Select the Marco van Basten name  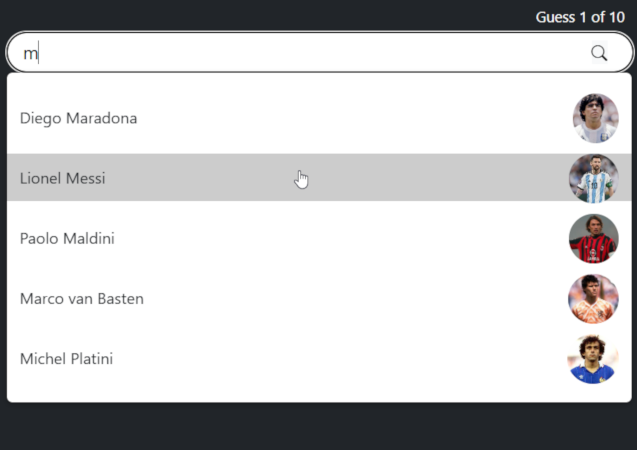pyautogui.click(x=82, y=299)
